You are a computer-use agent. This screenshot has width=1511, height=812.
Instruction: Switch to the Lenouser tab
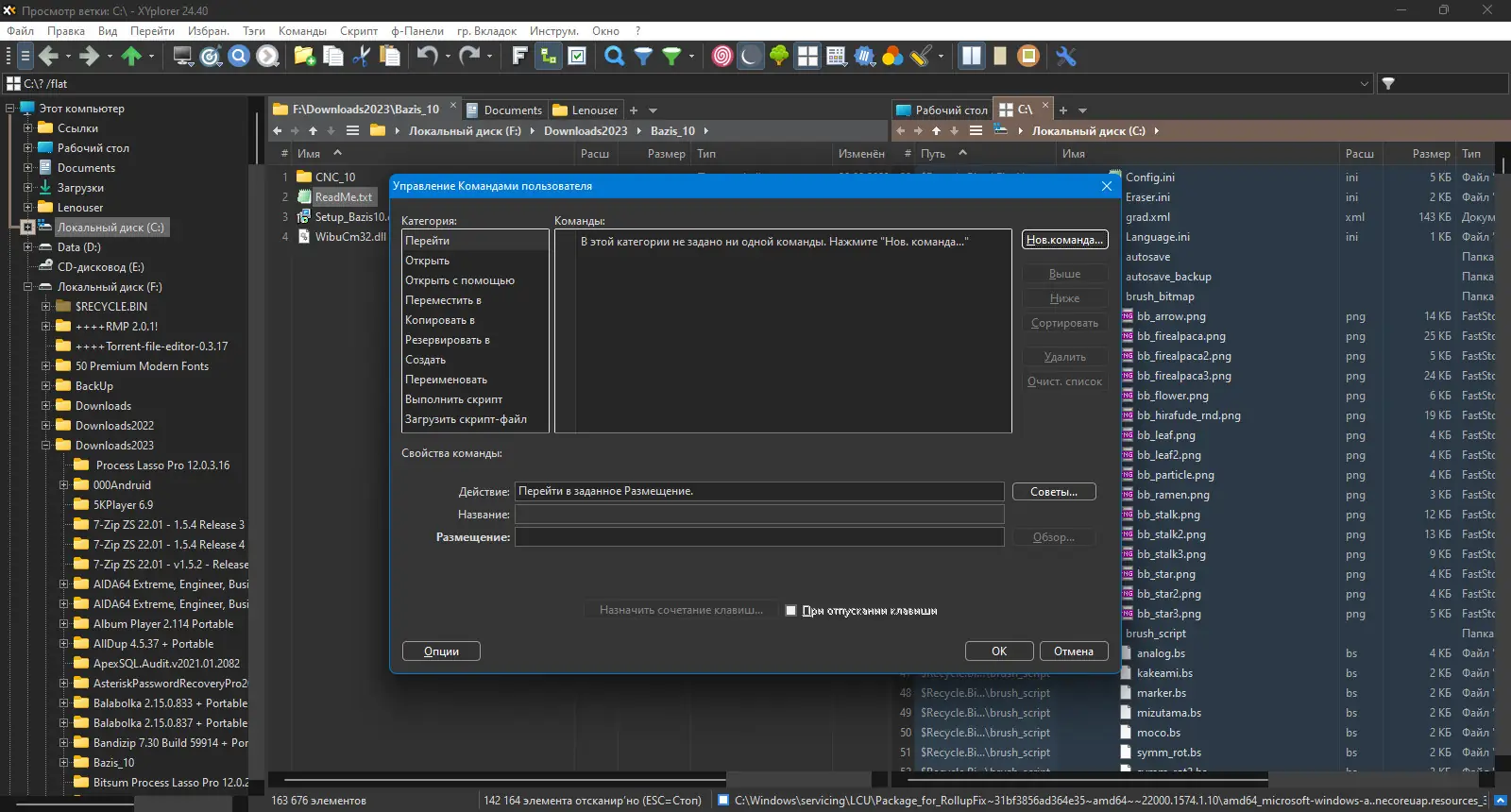[586, 110]
